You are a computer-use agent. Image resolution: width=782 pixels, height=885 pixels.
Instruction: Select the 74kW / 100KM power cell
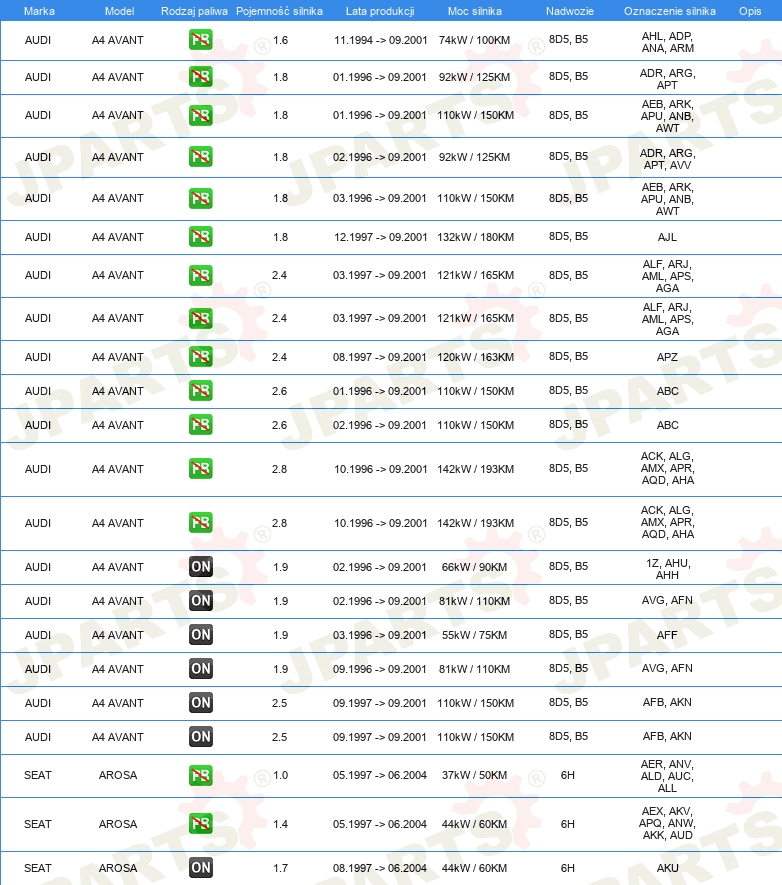[x=475, y=40]
